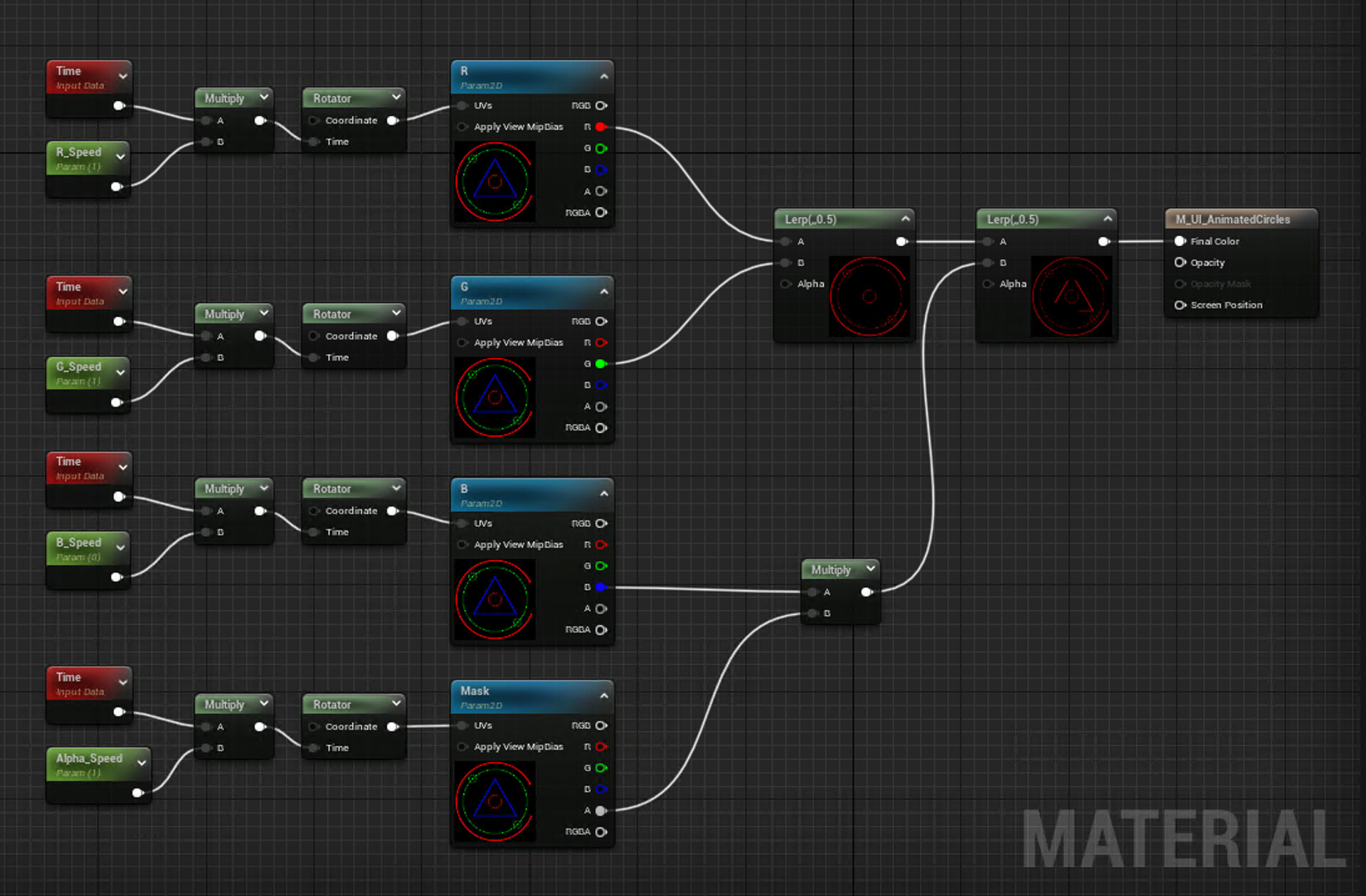Click the red R output pin on R node
This screenshot has width=1366, height=896.
(x=600, y=127)
